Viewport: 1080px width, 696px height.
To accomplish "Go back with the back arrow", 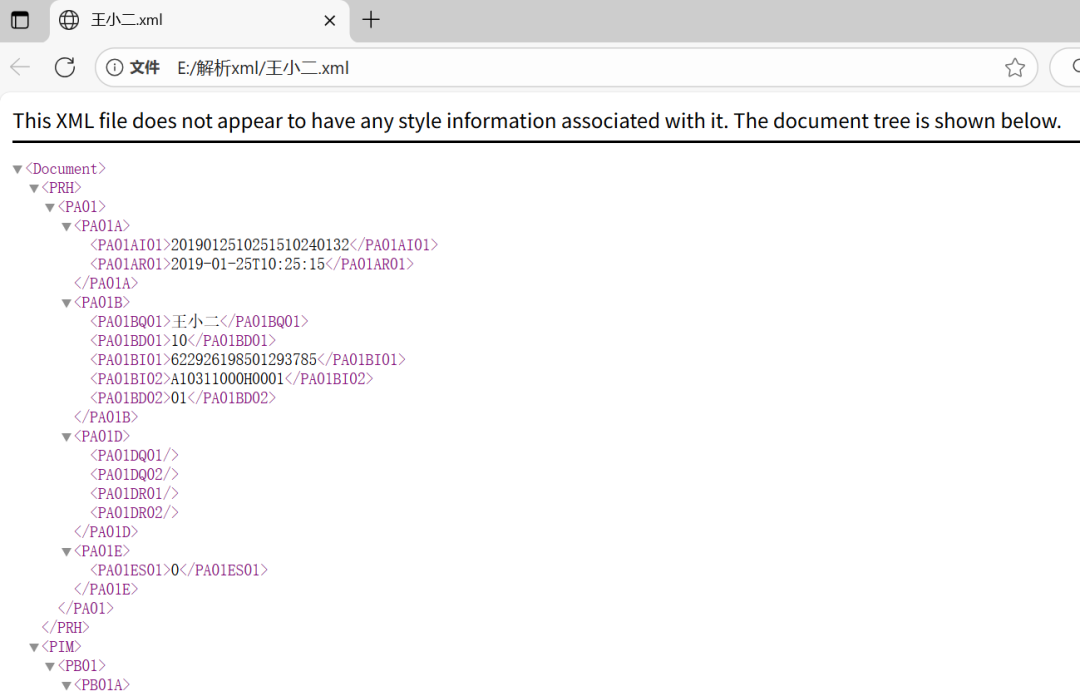I will [20, 67].
